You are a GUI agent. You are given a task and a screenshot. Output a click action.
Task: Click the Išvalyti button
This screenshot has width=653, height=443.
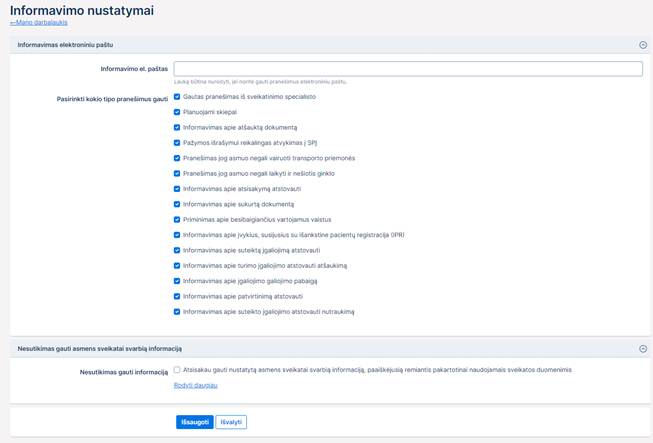pos(231,422)
